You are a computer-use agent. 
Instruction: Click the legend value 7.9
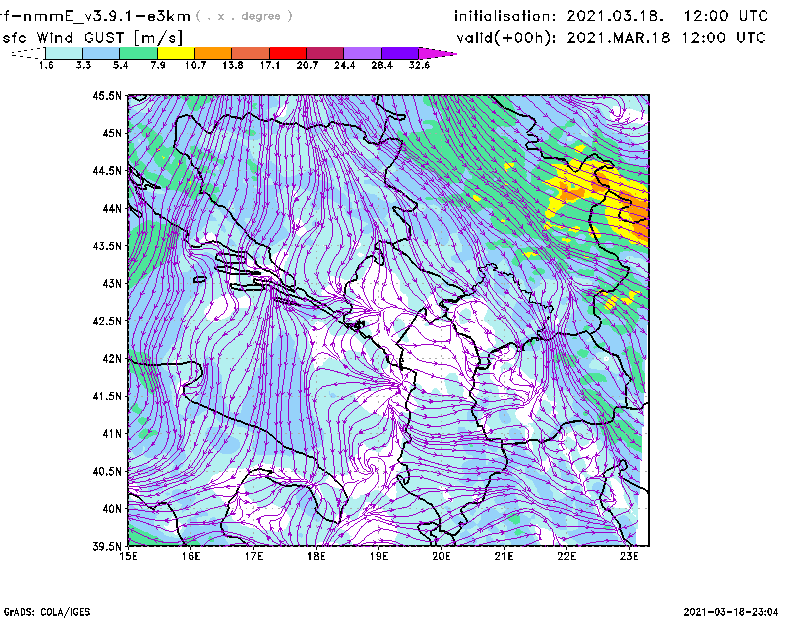(x=158, y=65)
